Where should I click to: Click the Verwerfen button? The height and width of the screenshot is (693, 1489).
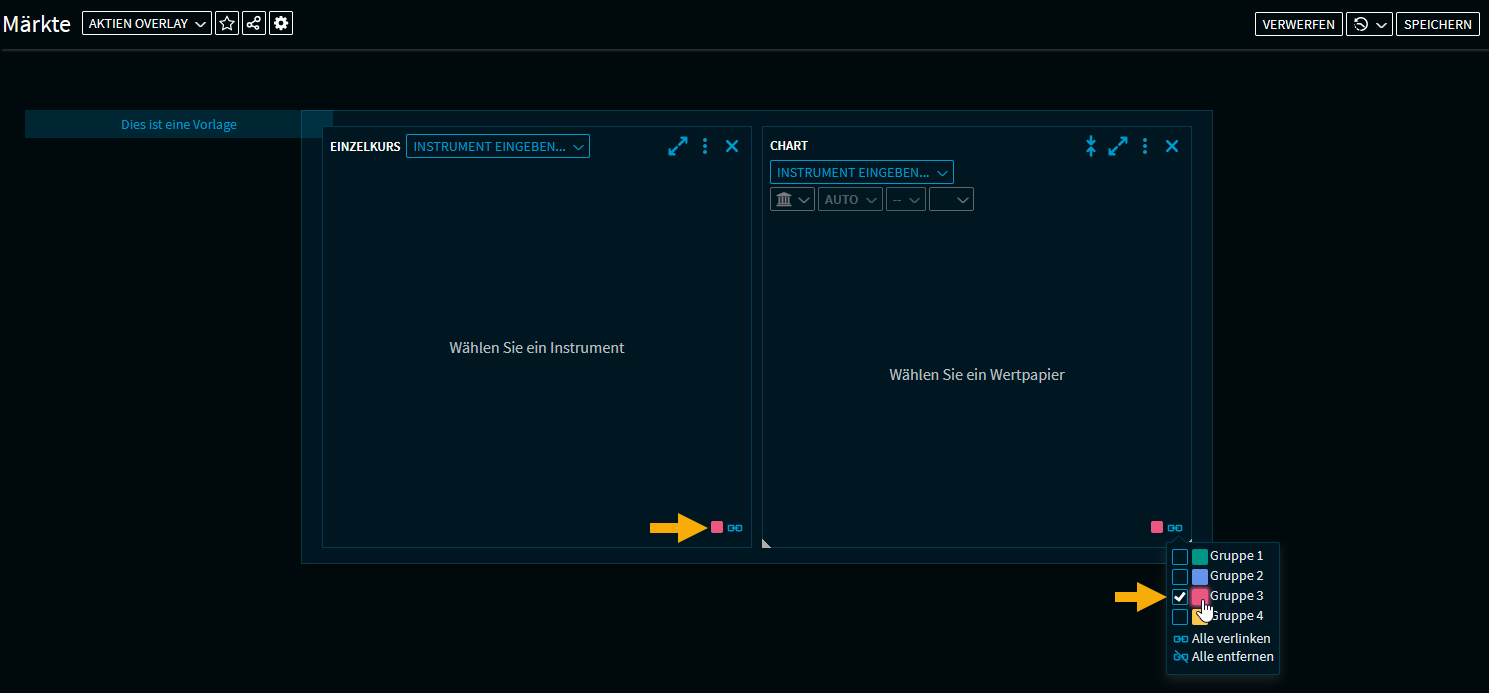click(1298, 24)
